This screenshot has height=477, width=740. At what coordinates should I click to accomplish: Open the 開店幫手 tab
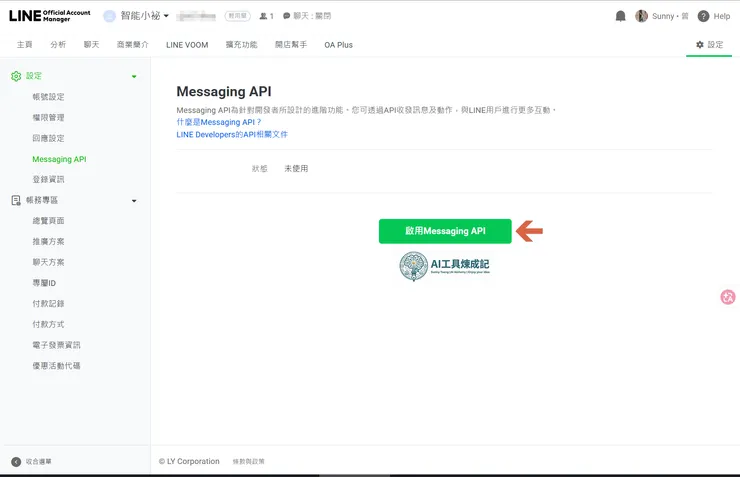click(x=291, y=44)
